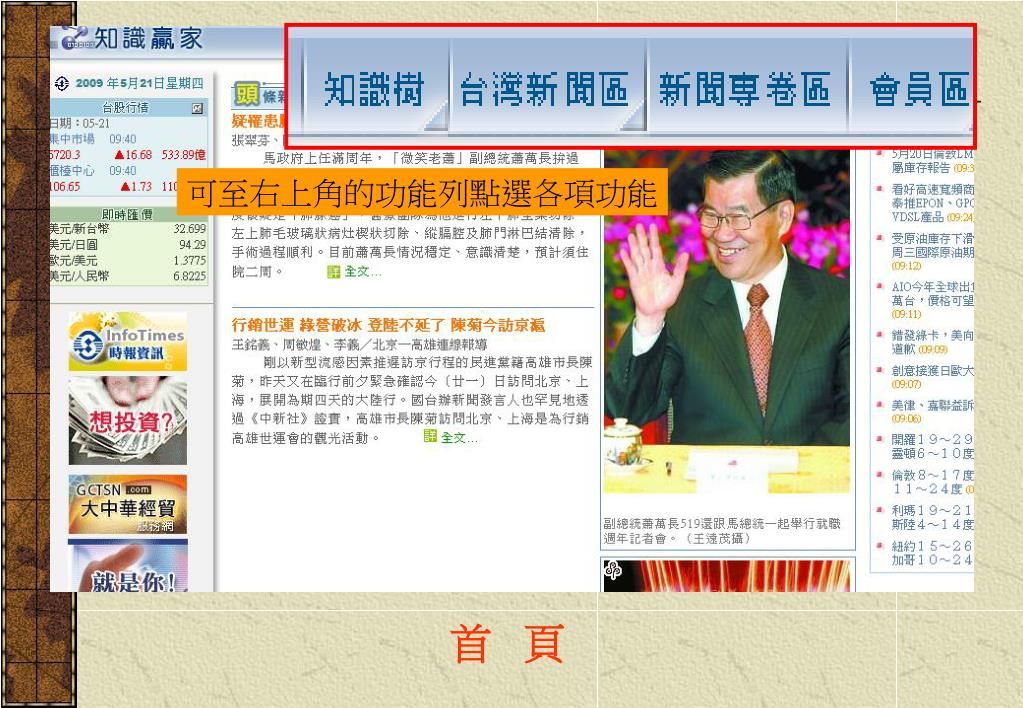Select the 歐元/美元 1.3775 rate row
Viewport: 1023px width, 708px height.
129,260
